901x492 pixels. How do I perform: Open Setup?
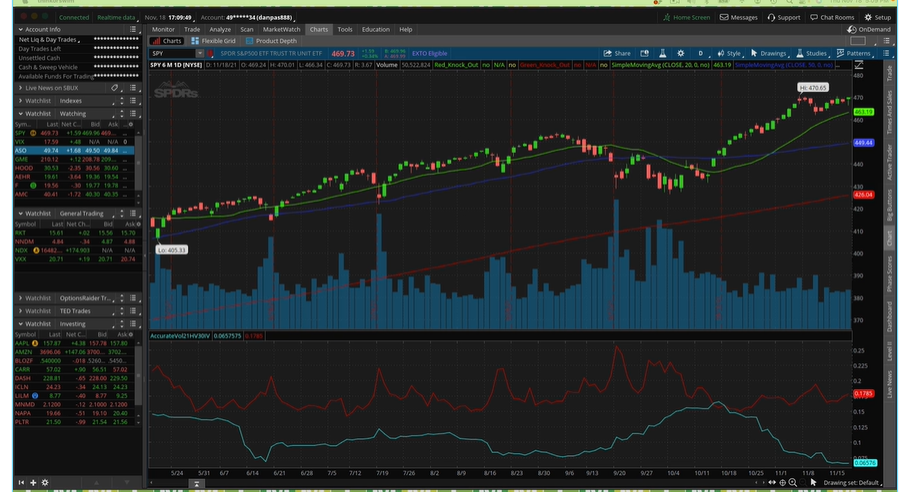(877, 17)
